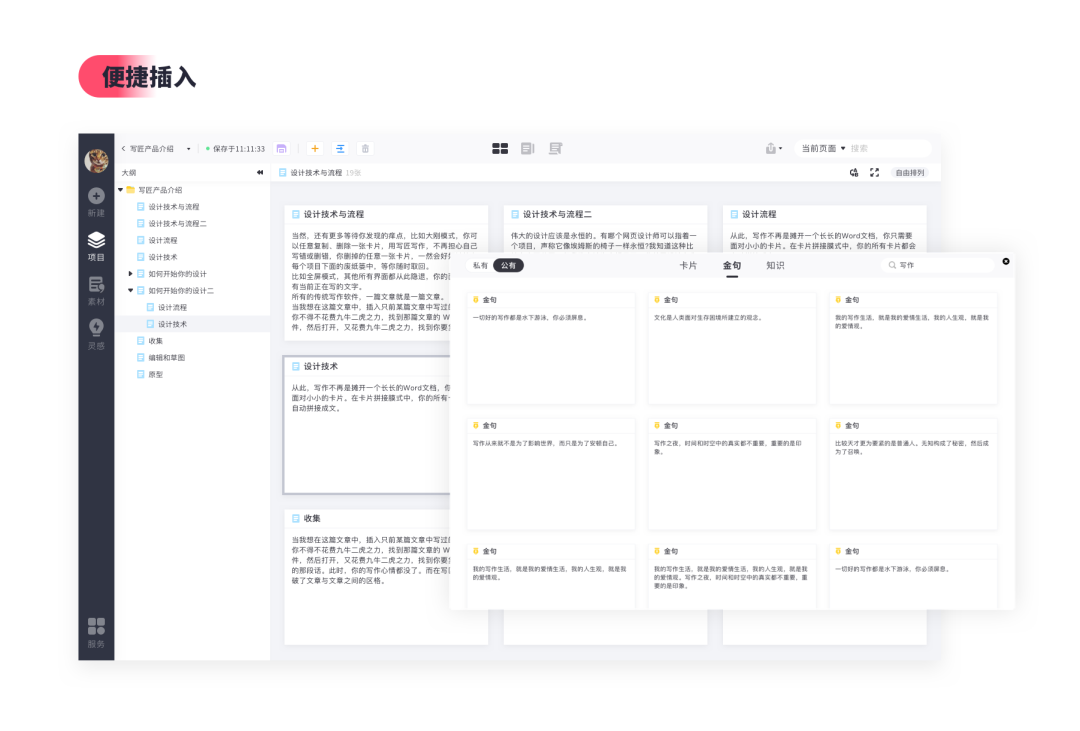The image size is (1080, 731).
Task: Click the 大纲 panel heading
Action: [129, 172]
